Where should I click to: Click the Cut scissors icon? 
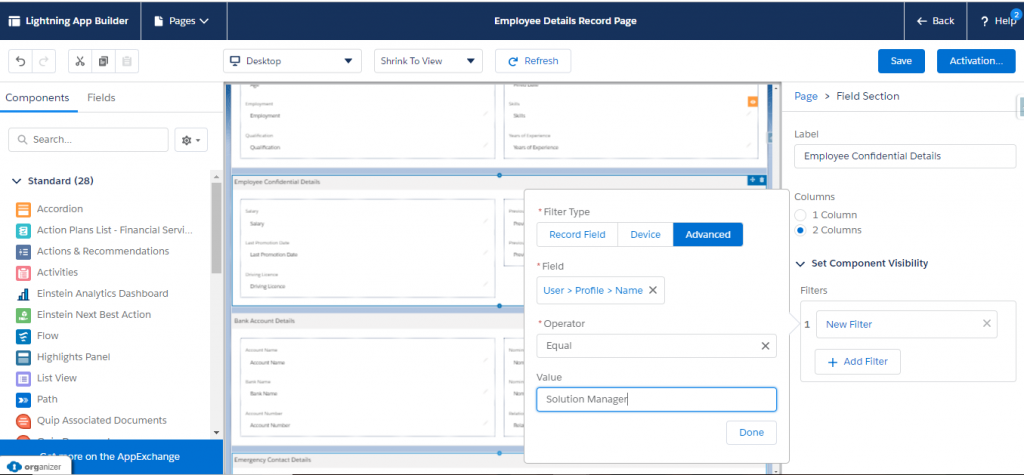(x=80, y=61)
